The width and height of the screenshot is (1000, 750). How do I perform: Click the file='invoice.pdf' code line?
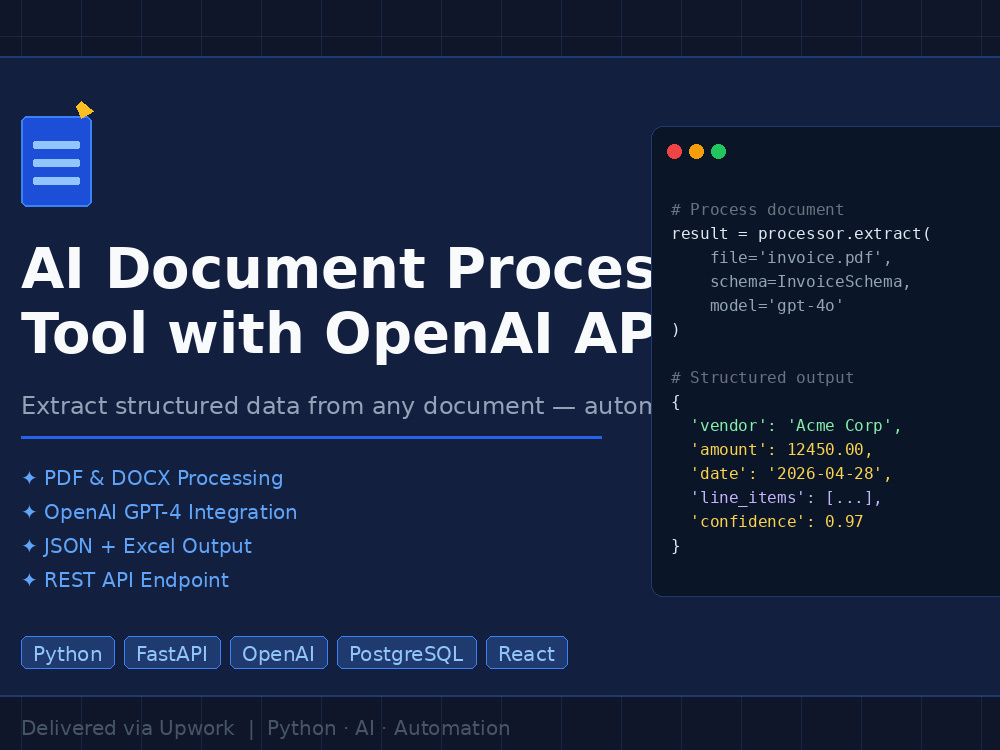point(801,258)
